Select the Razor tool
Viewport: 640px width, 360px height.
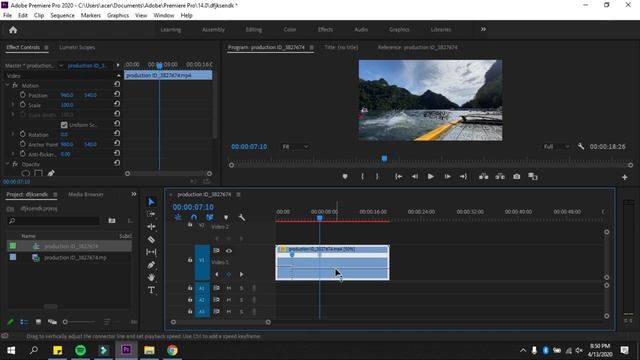coord(151,240)
